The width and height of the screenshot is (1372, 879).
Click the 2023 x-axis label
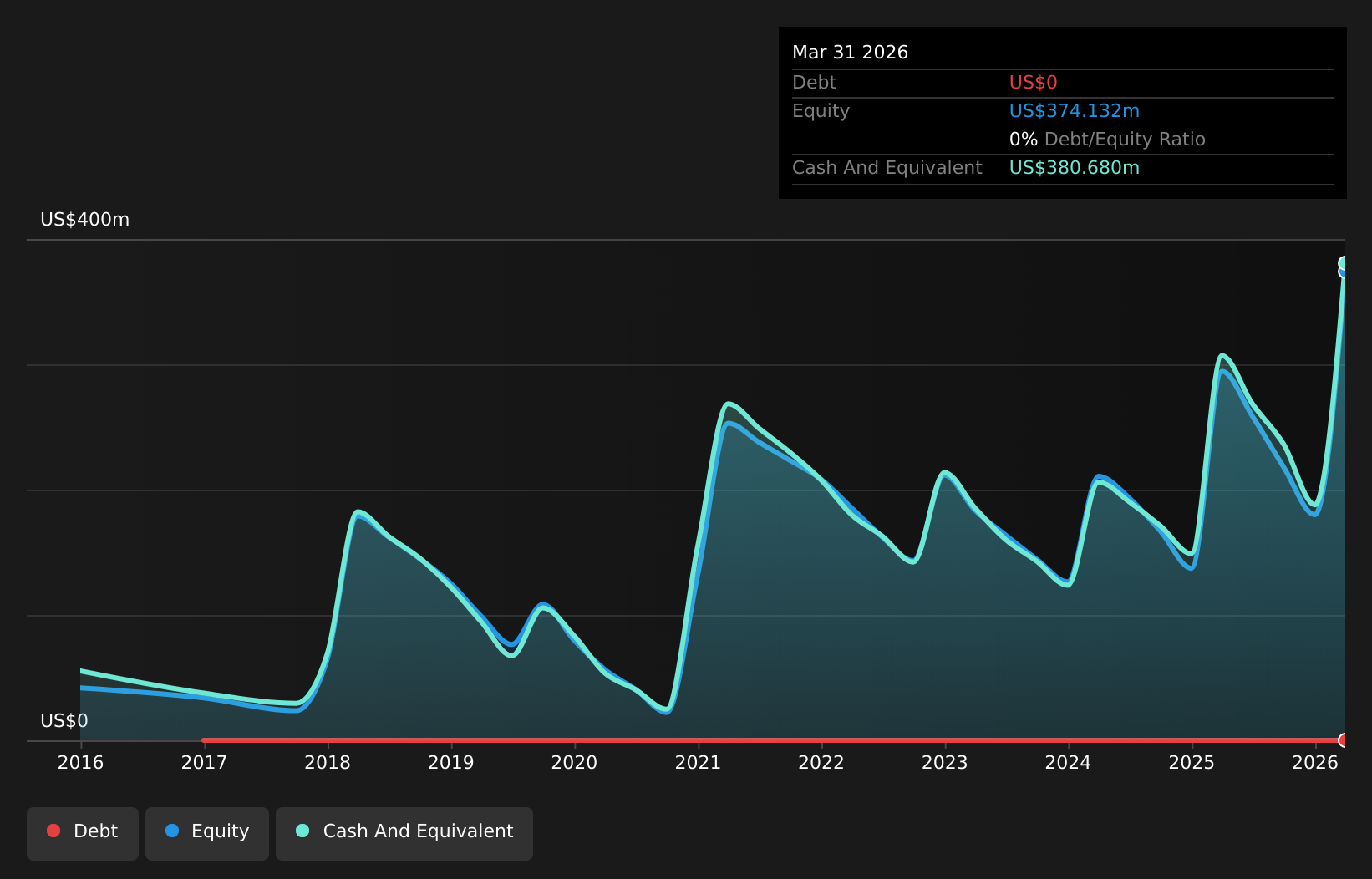[x=945, y=763]
